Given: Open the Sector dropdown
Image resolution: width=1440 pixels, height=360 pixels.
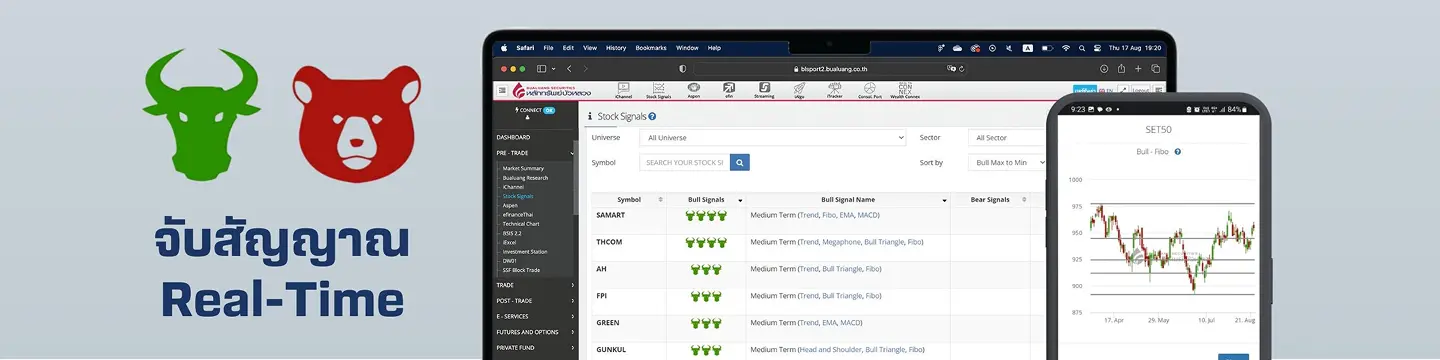Looking at the screenshot, I should point(1007,138).
